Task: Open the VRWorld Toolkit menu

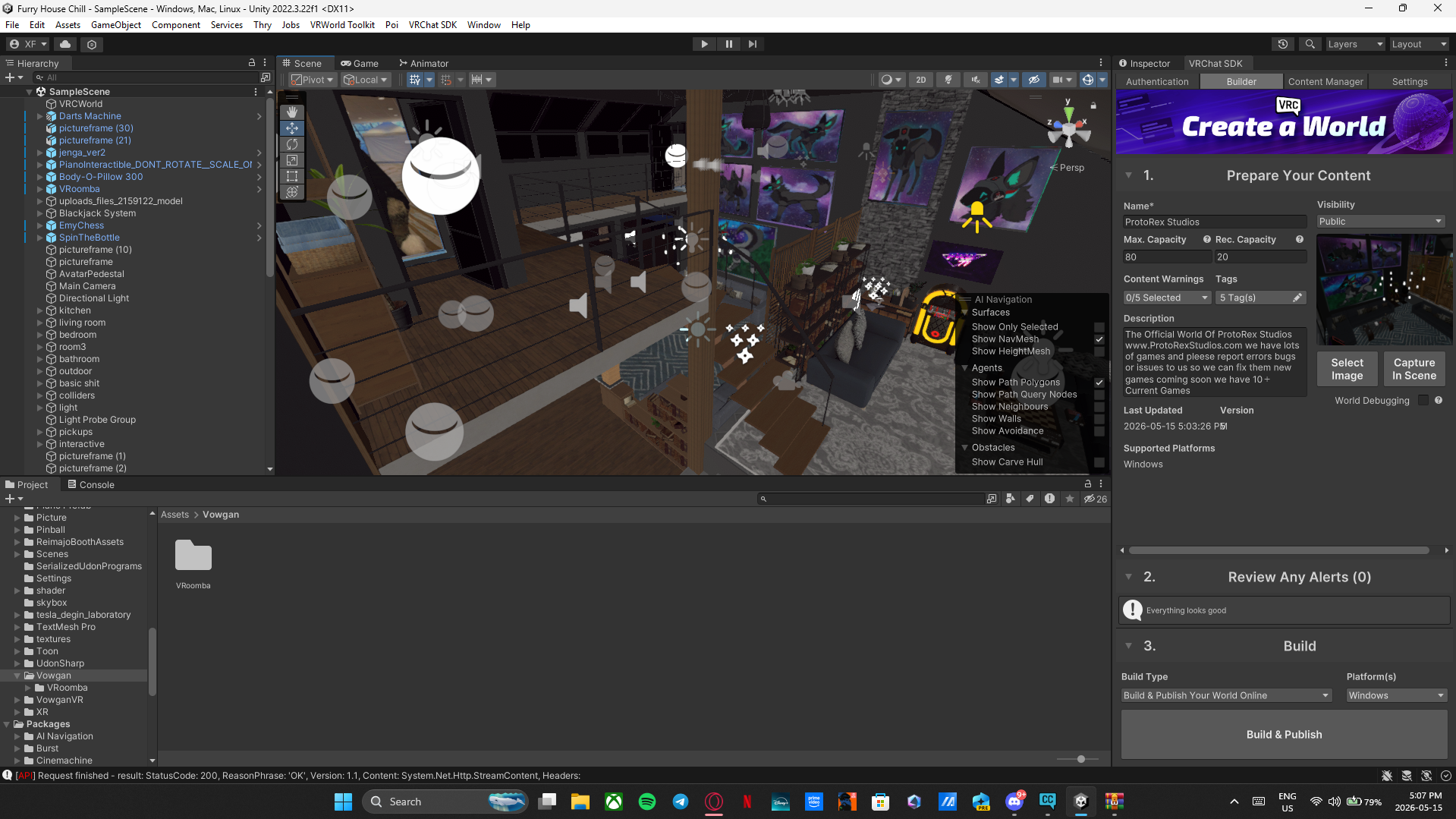Action: [x=342, y=25]
